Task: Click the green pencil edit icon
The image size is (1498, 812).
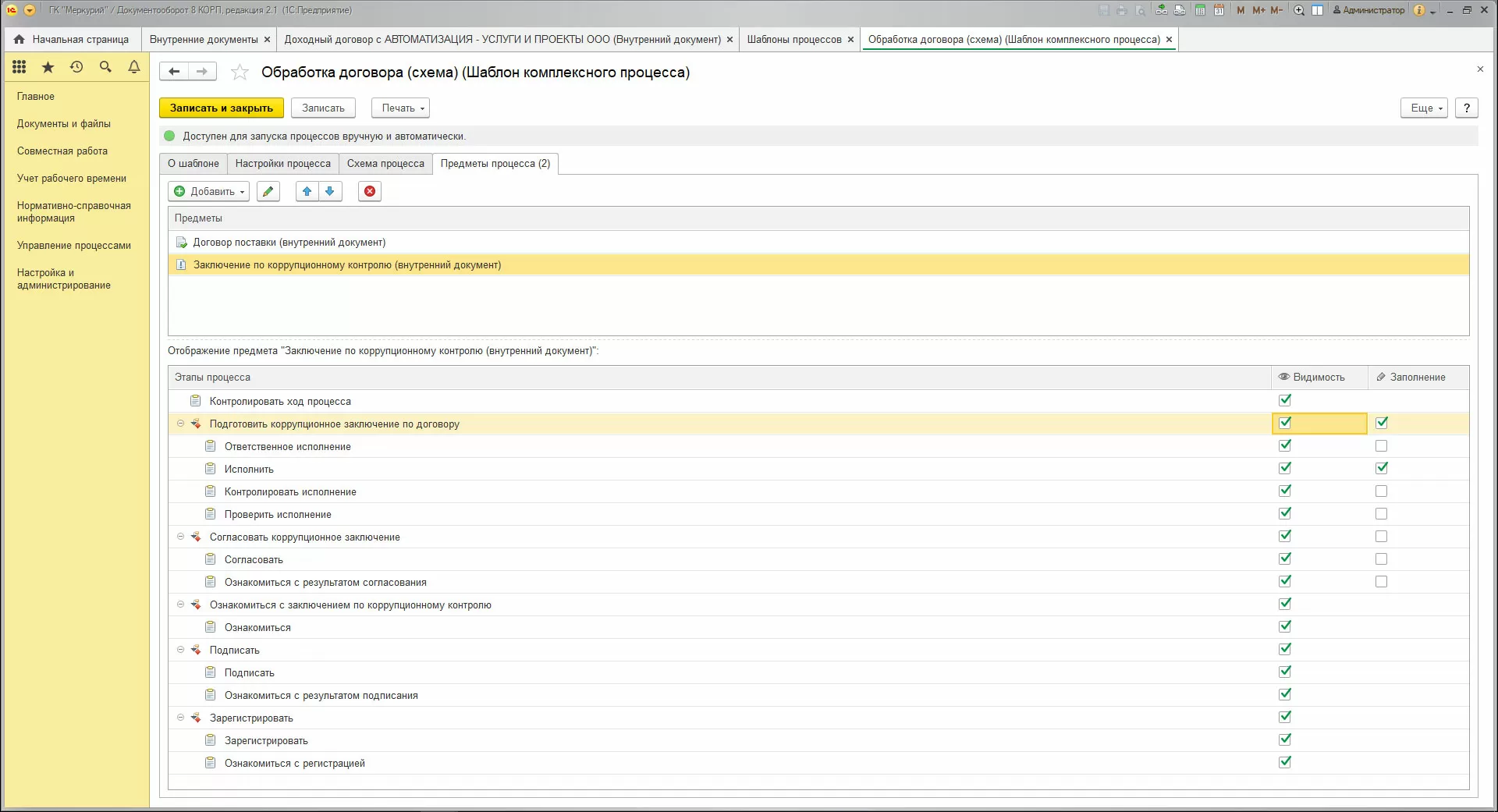Action: [268, 191]
